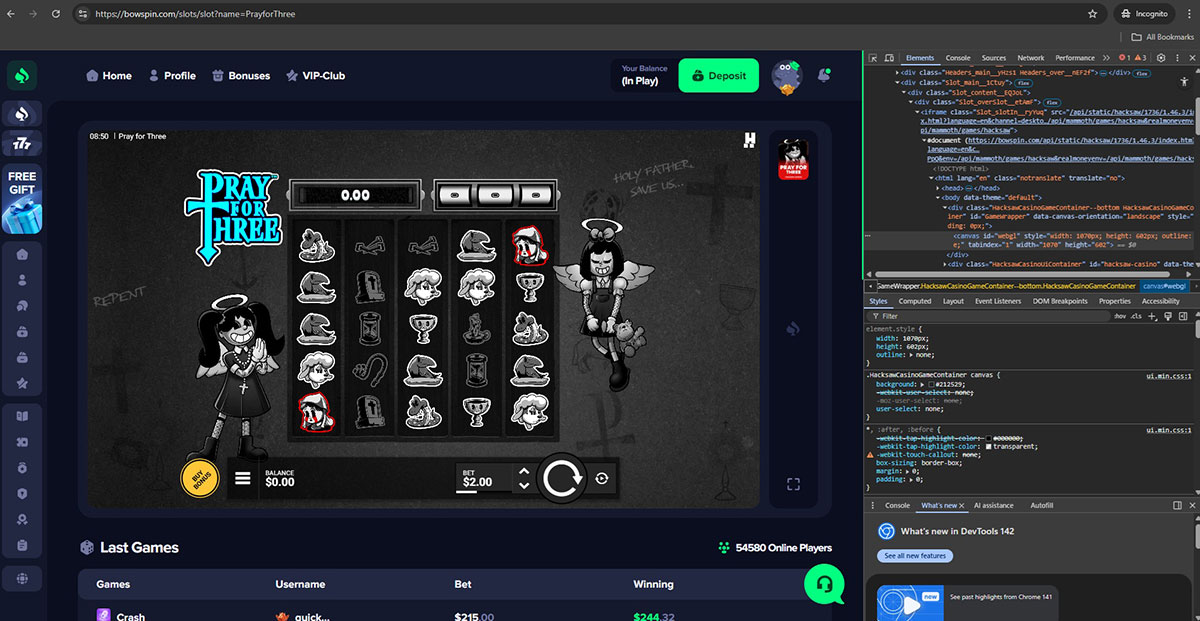This screenshot has height=621, width=1200.
Task: Select the Pray for Three game thumbnail
Action: click(793, 159)
